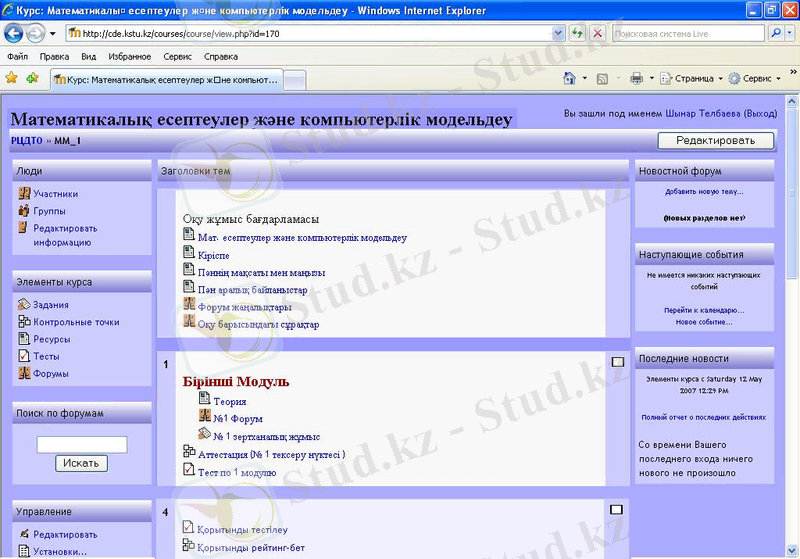Open Полный отчет о последних действиях

coord(704,417)
